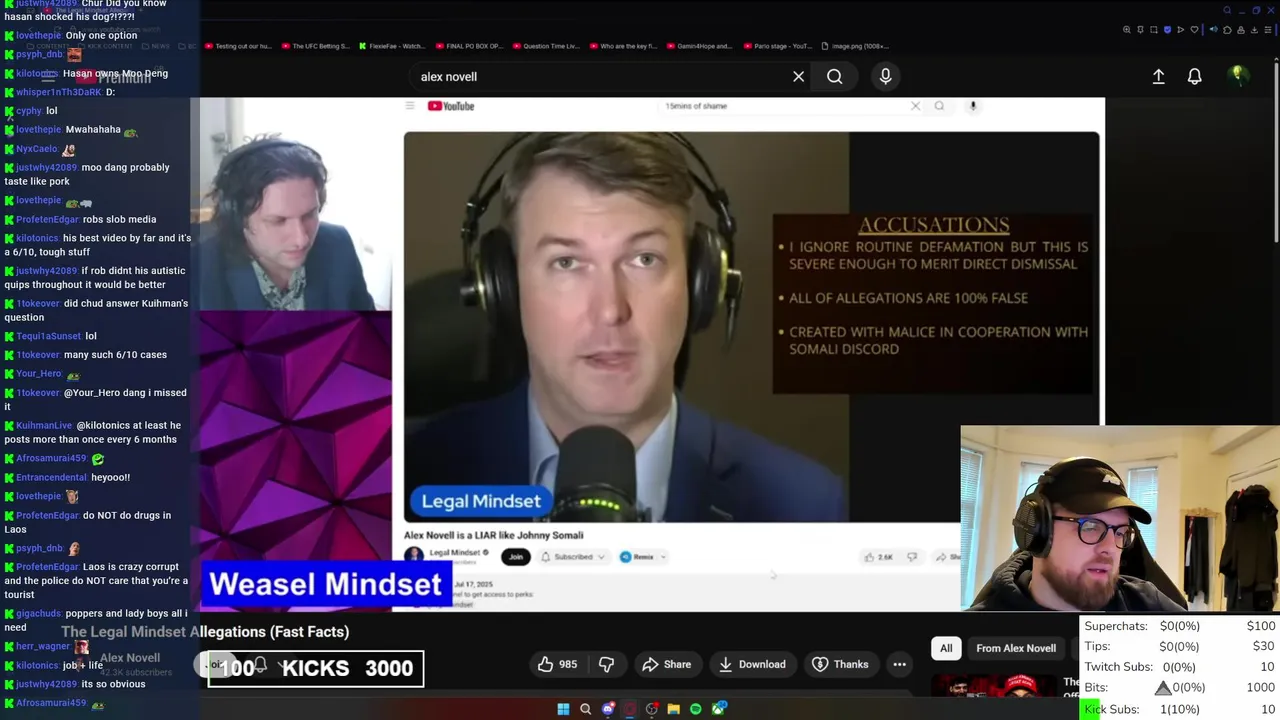
Task: Open the Xbox icon in the taskbar
Action: (x=718, y=709)
